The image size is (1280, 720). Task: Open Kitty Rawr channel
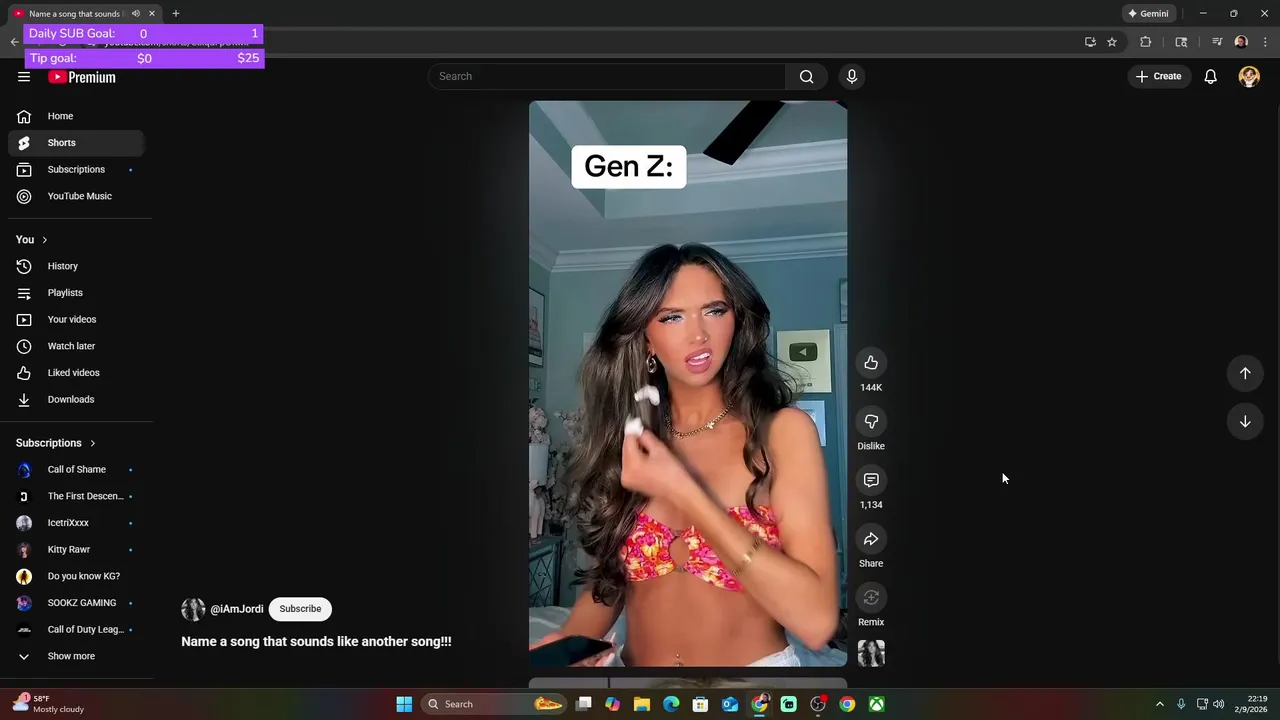click(x=76, y=550)
